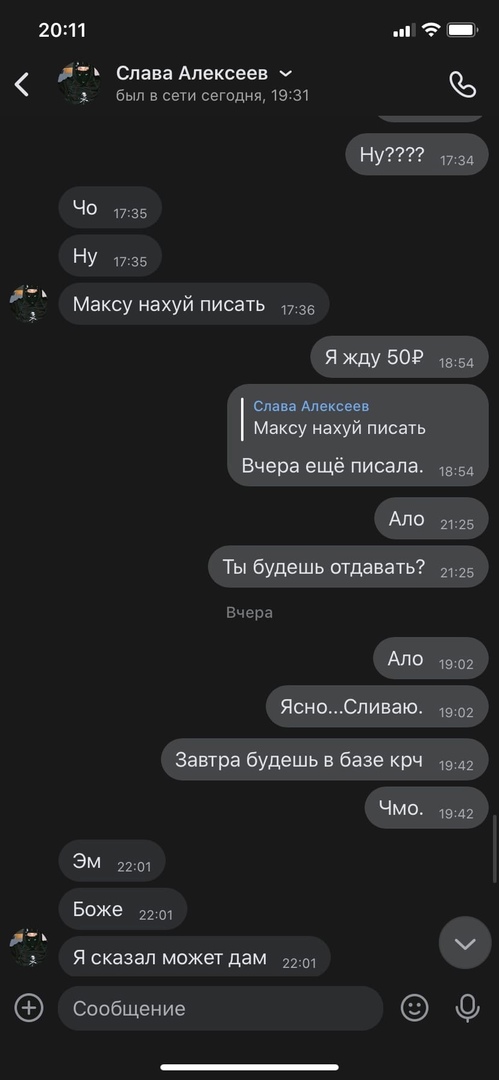Open the attachment plus icon

29,1008
